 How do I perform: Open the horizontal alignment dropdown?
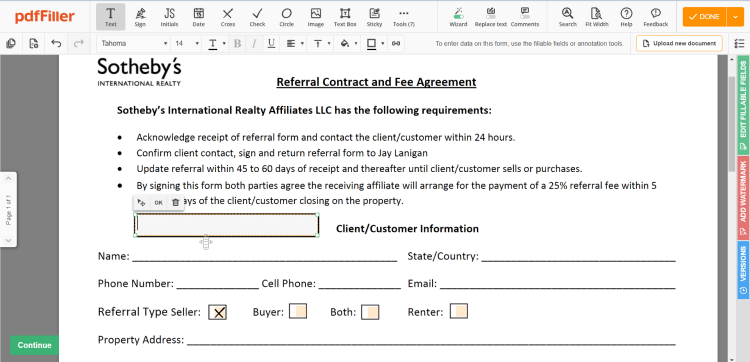pyautogui.click(x=295, y=44)
